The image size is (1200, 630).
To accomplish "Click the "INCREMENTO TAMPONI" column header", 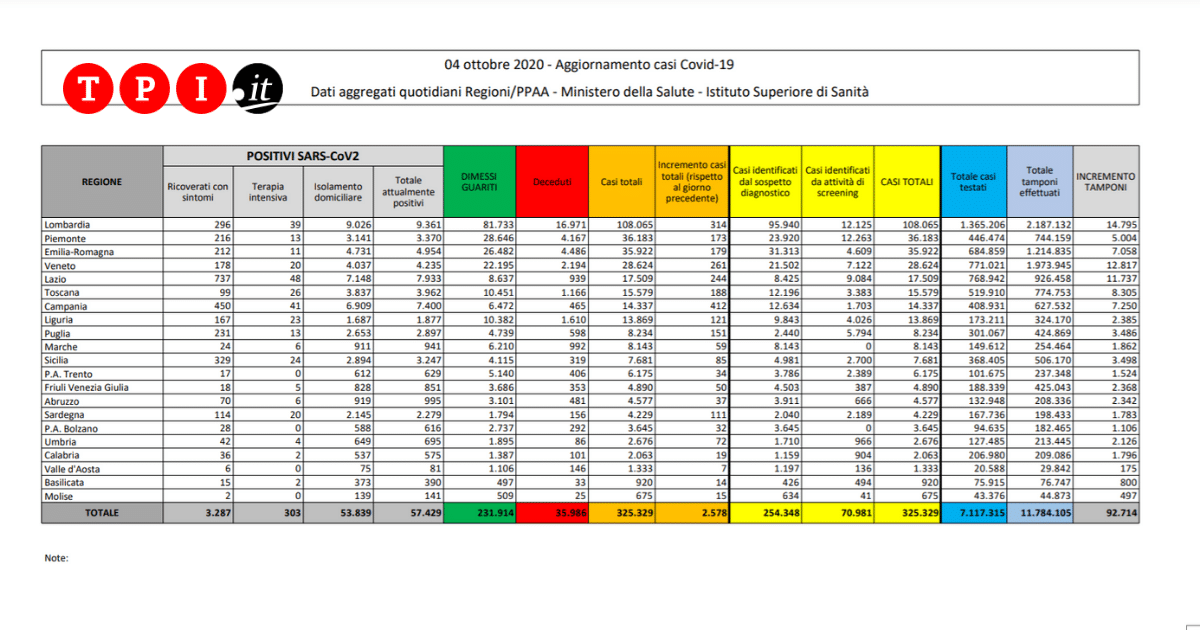I will (1106, 181).
